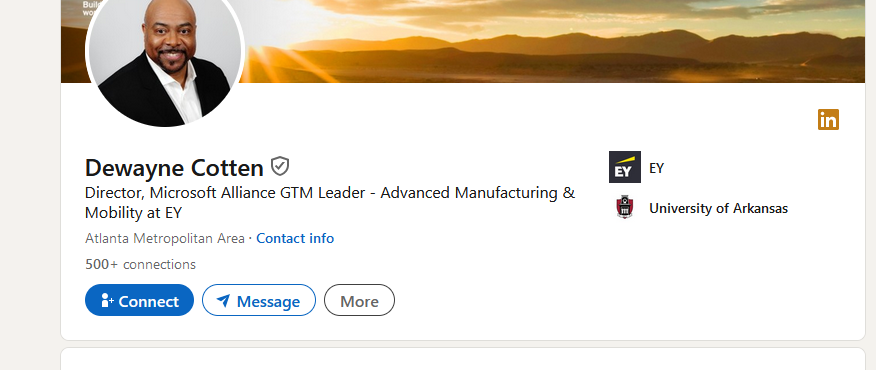Screen dimensions: 876x370
Task: Open University of Arkansas text link
Action: 718,208
